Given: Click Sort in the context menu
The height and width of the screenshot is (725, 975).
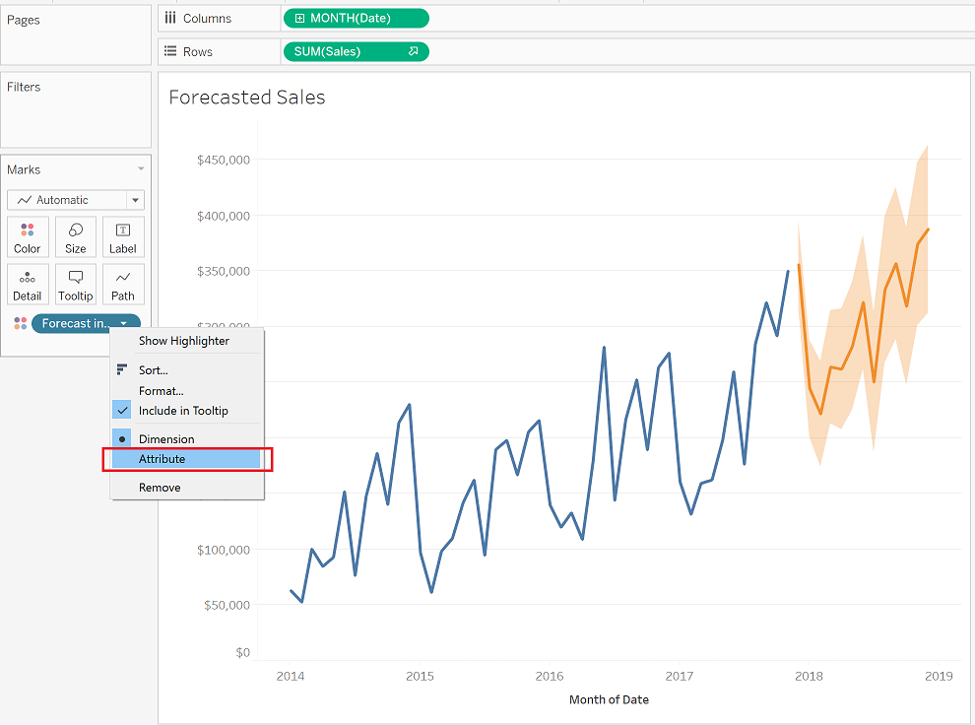Looking at the screenshot, I should pyautogui.click(x=153, y=369).
